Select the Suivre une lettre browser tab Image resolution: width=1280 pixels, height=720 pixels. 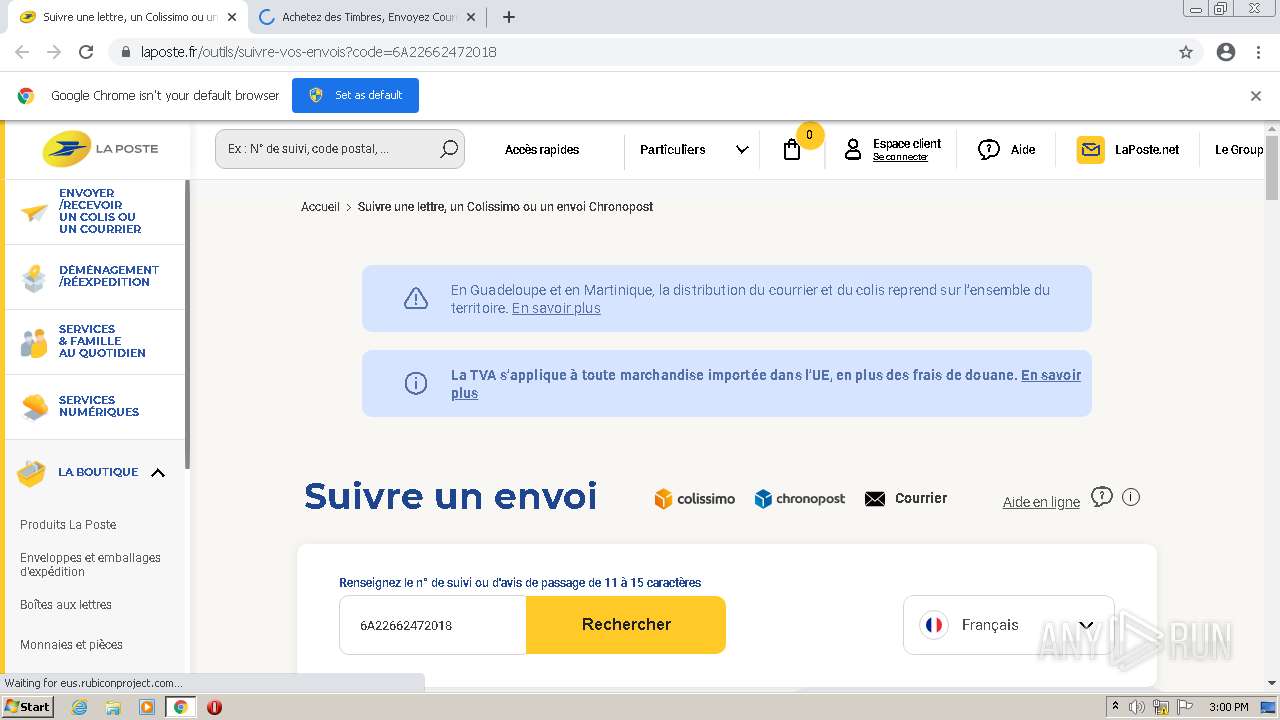(x=130, y=17)
